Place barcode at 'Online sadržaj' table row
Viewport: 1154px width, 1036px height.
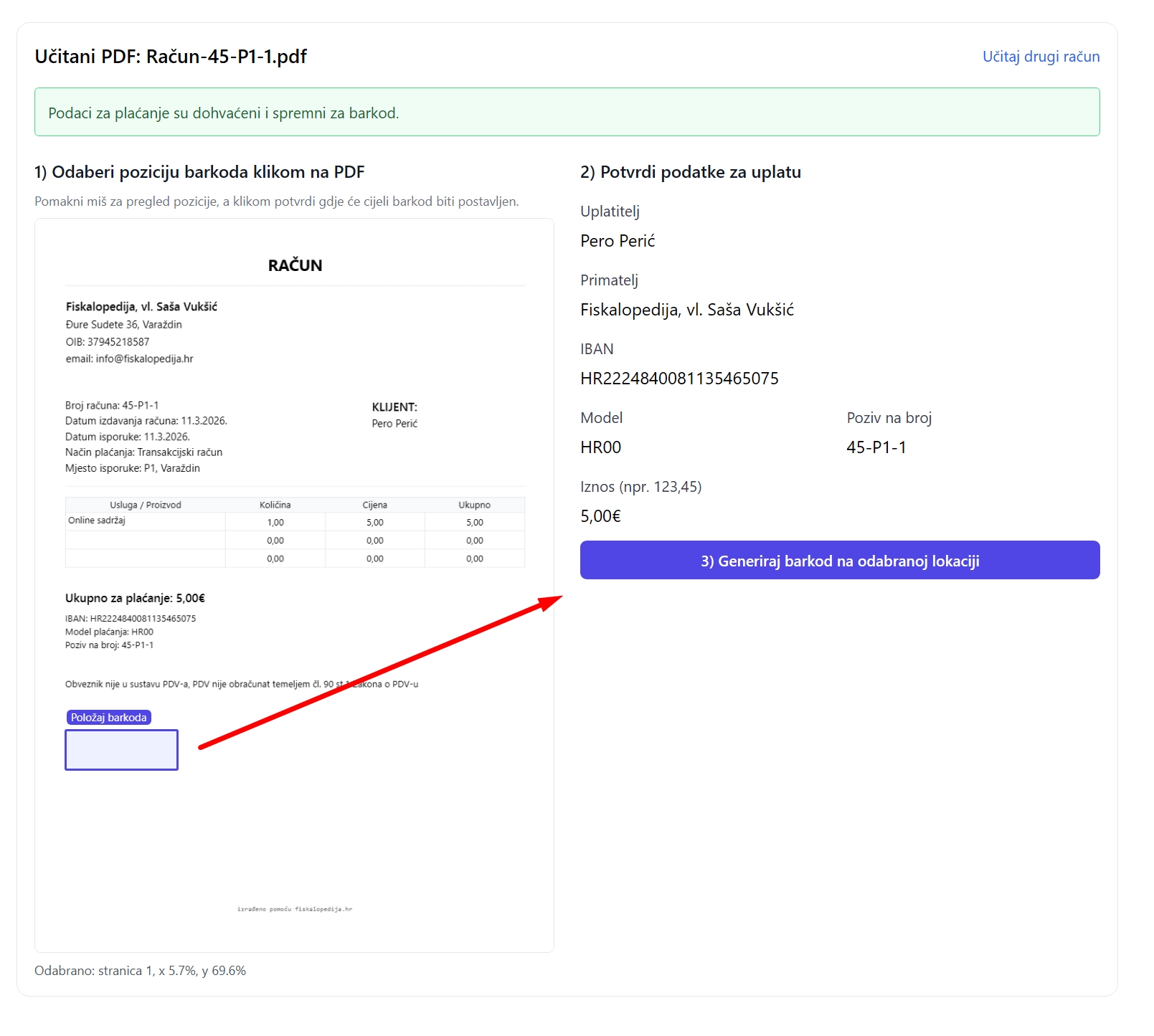tap(97, 521)
